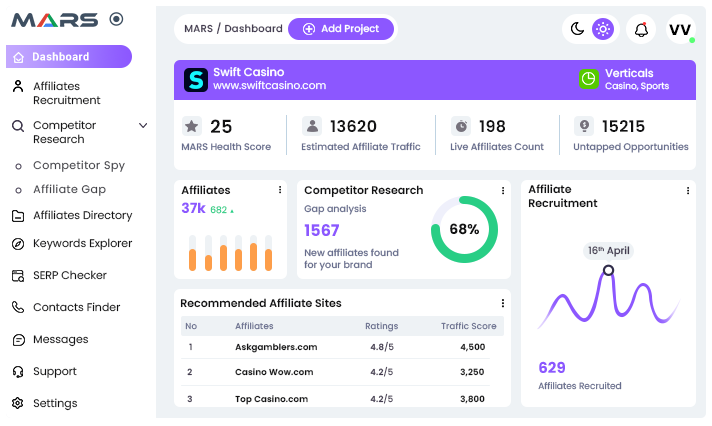Click the 16th April chart marker

point(608,270)
